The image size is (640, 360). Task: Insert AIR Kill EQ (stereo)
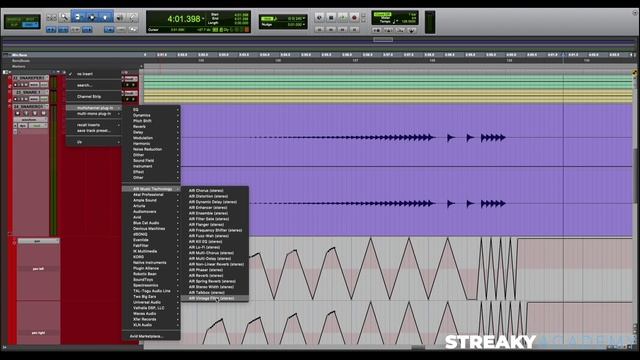215,242
